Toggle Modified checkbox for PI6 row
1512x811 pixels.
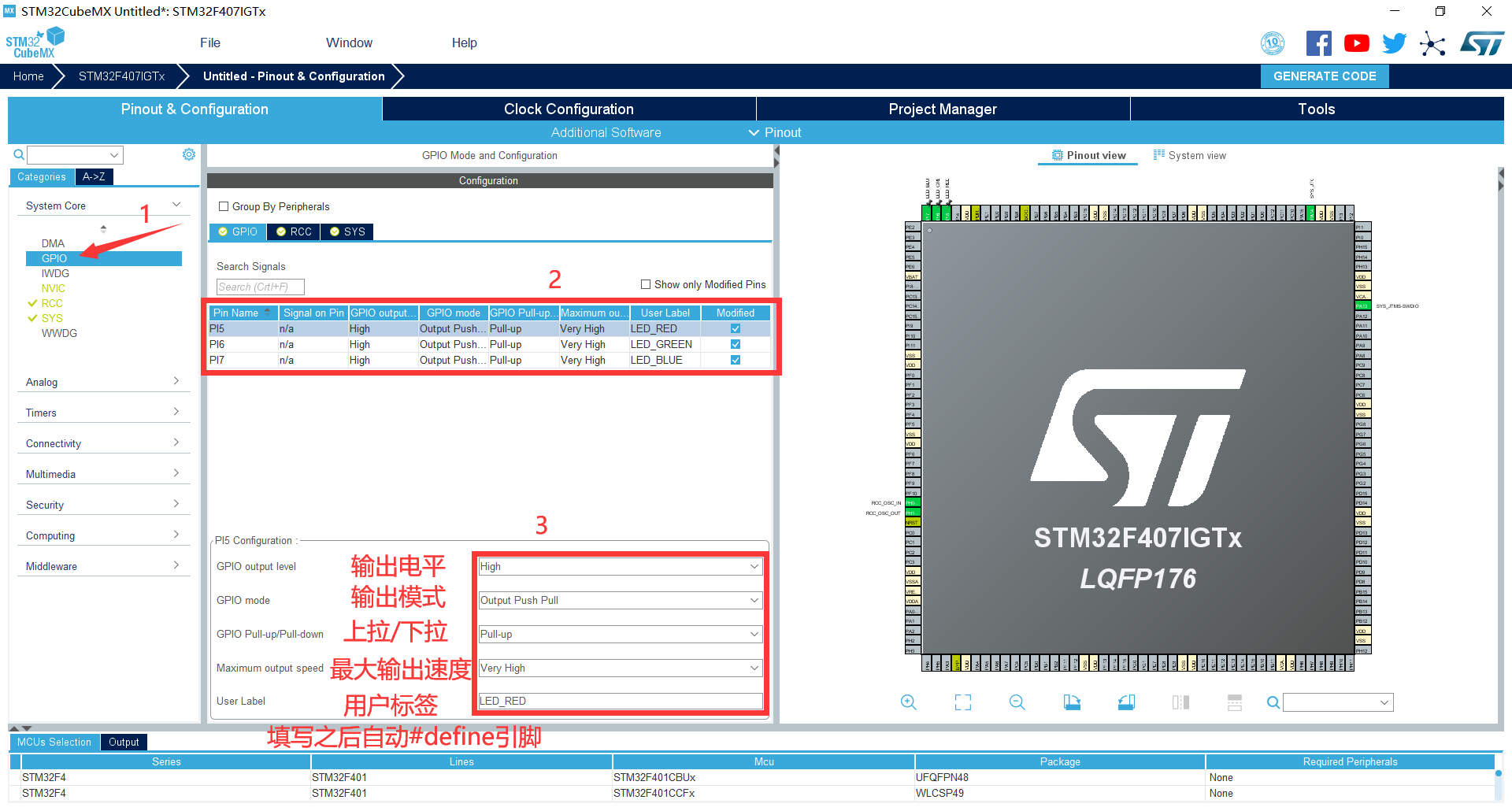tap(736, 344)
